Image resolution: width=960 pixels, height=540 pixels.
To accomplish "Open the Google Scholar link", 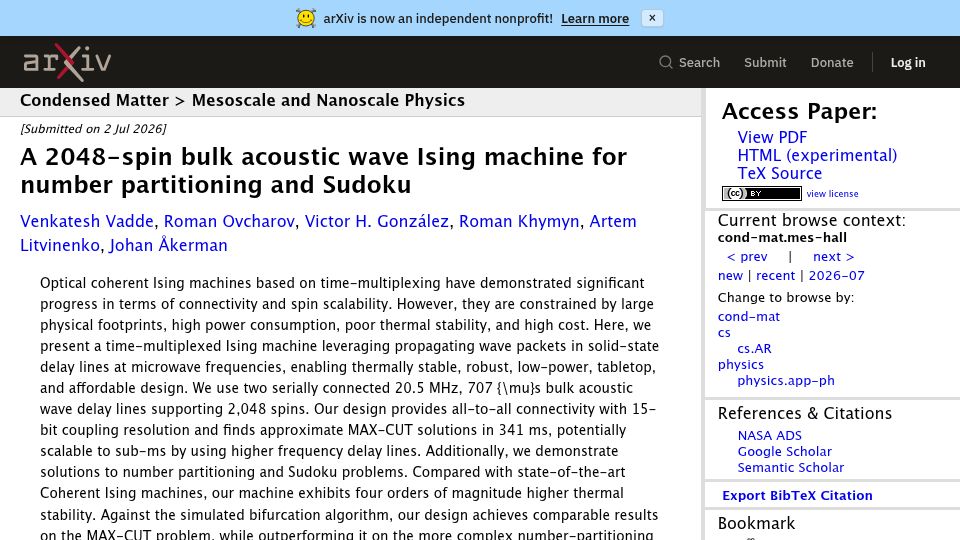I will point(784,451).
